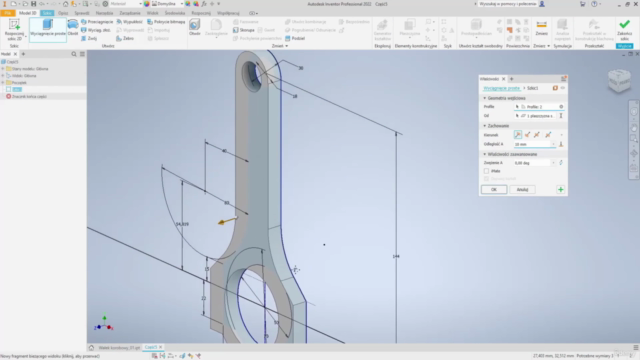640x360 pixels.
Task: Click the Profile selection settings gear
Action: coord(561,107)
